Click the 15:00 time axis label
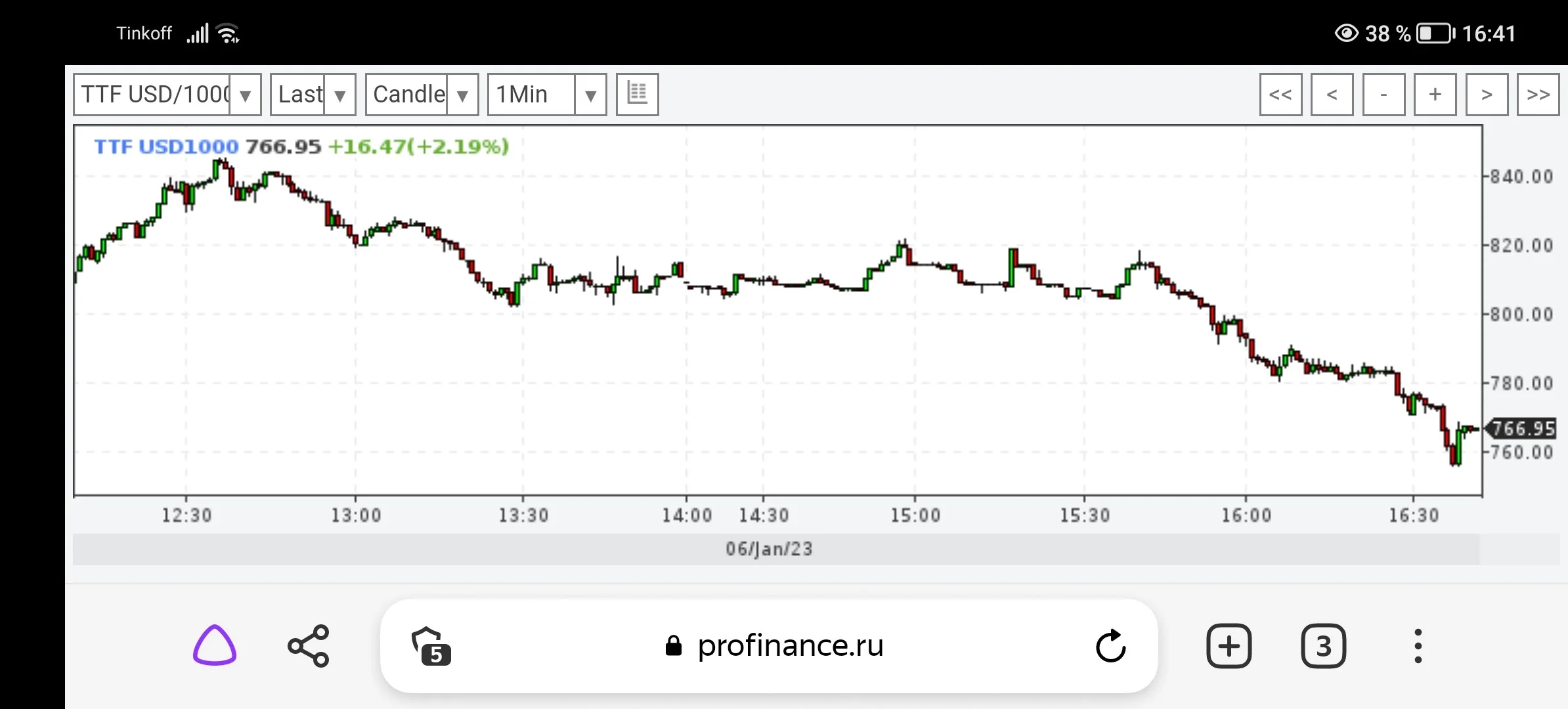This screenshot has height=709, width=1568. [x=915, y=515]
